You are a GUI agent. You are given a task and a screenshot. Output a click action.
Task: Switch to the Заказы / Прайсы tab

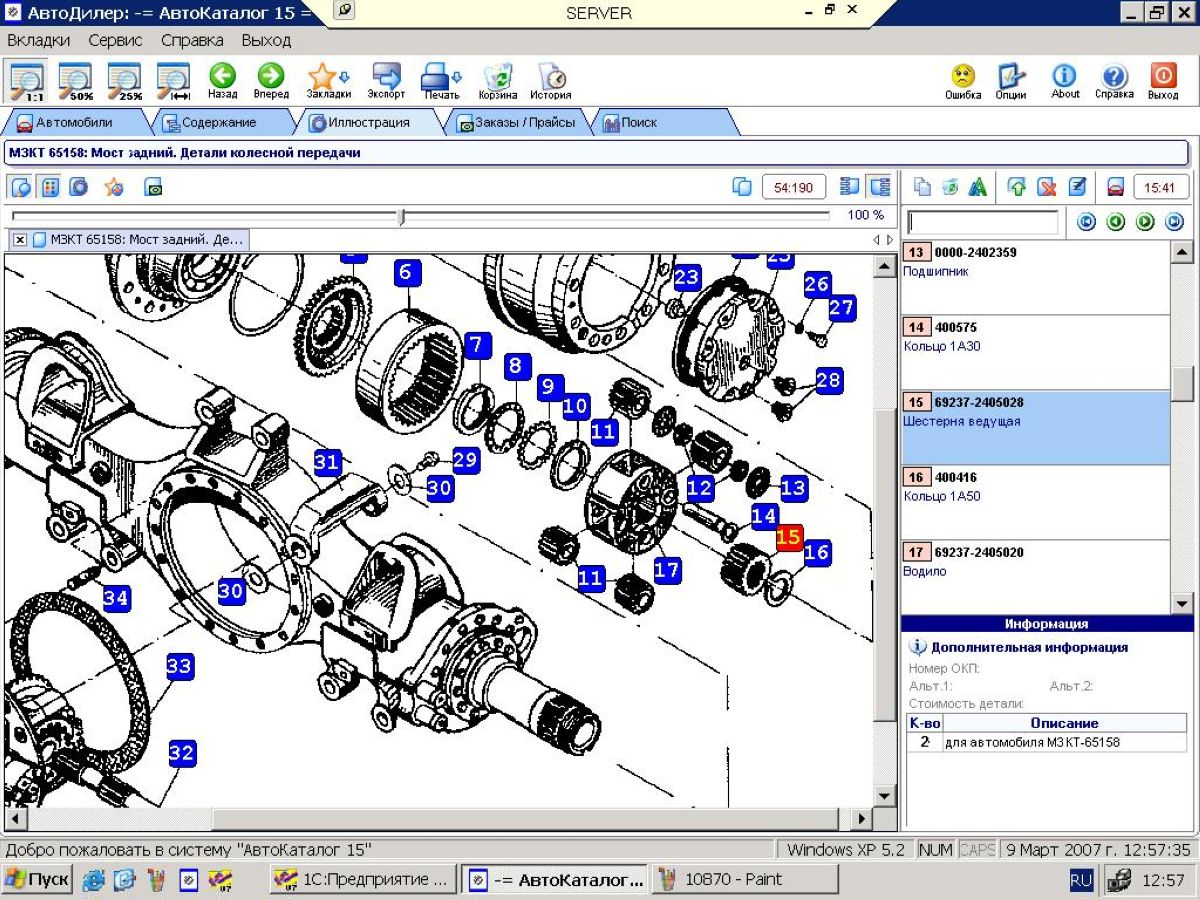(x=516, y=122)
